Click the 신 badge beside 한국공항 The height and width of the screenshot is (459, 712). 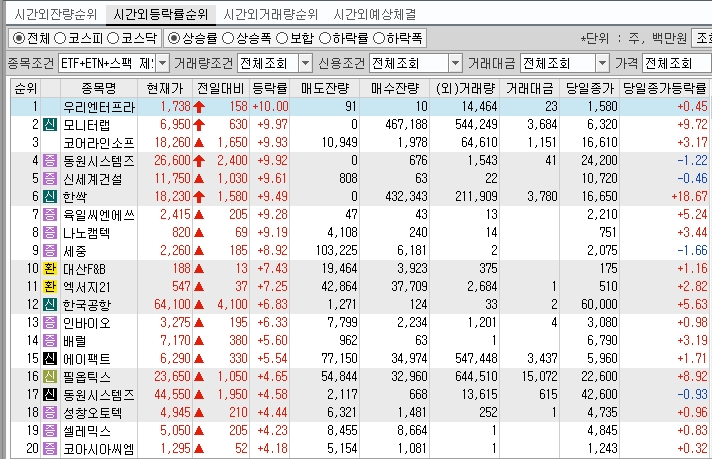(x=50, y=305)
